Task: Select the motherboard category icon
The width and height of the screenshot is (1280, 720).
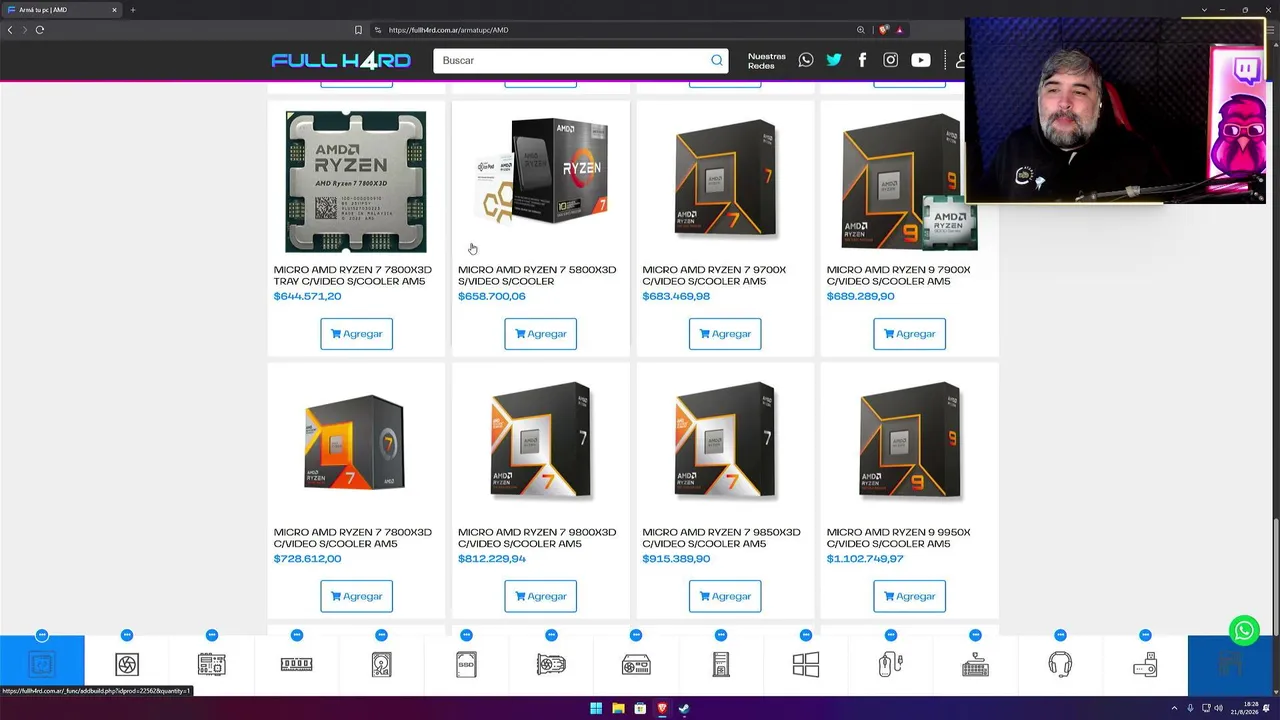Action: coord(212,664)
